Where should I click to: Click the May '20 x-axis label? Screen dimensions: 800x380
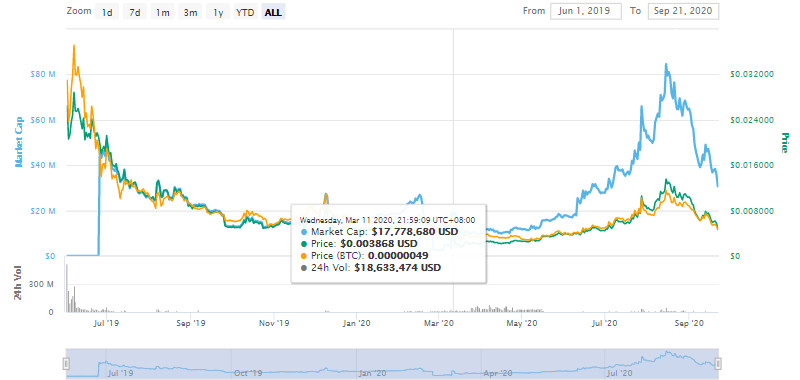point(523,323)
